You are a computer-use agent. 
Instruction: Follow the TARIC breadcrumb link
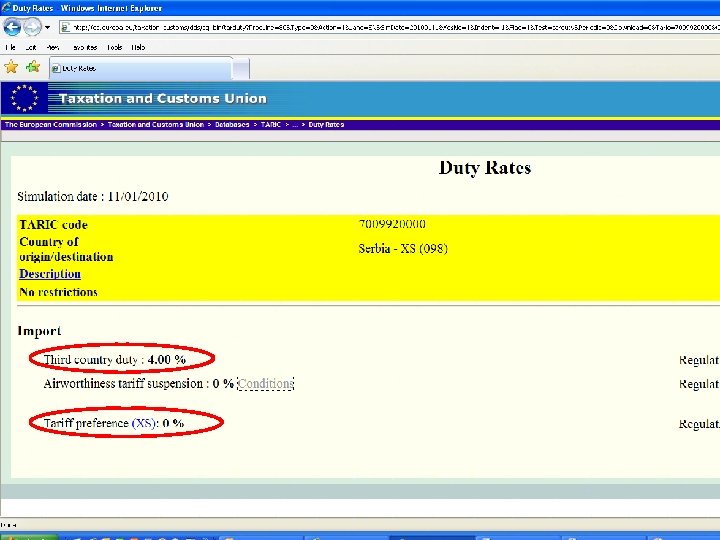pos(270,124)
